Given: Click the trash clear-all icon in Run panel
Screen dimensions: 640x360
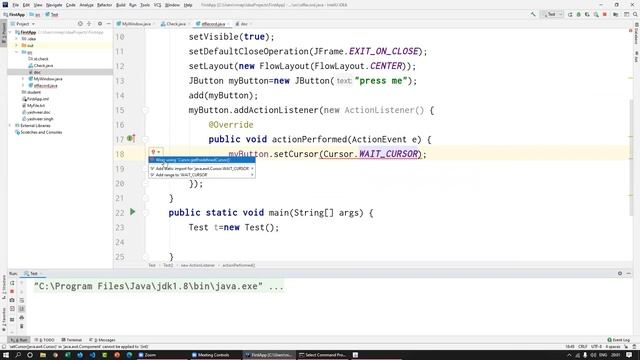Looking at the screenshot, I should coord(22,326).
